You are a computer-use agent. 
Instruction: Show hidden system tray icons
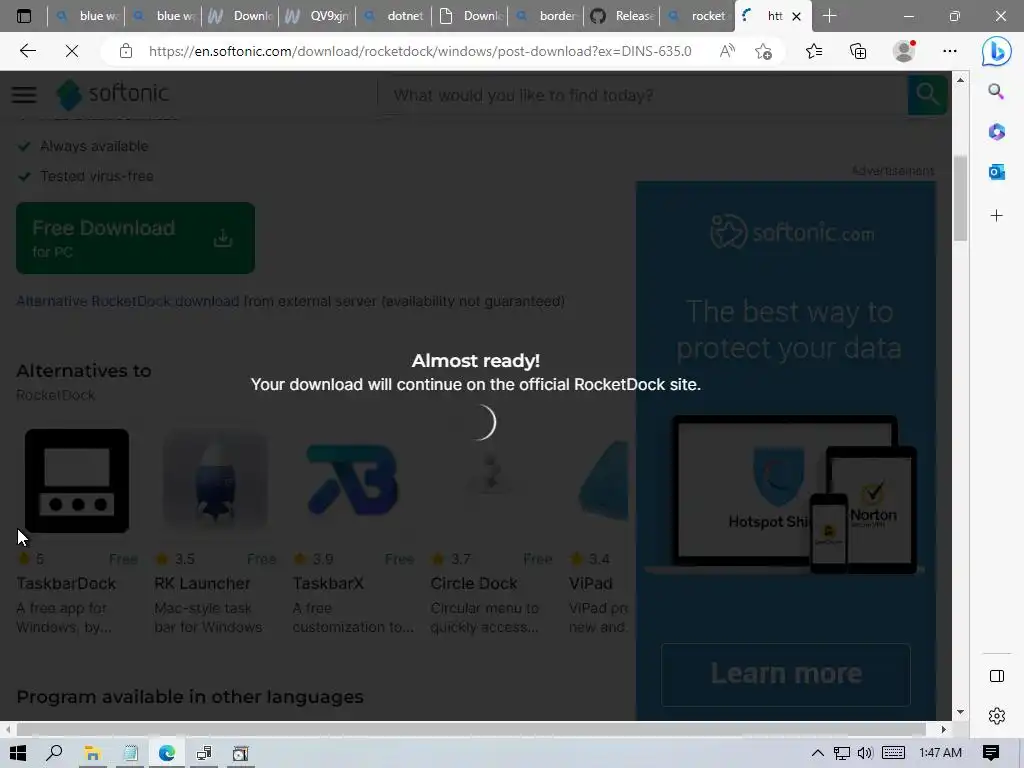click(817, 753)
